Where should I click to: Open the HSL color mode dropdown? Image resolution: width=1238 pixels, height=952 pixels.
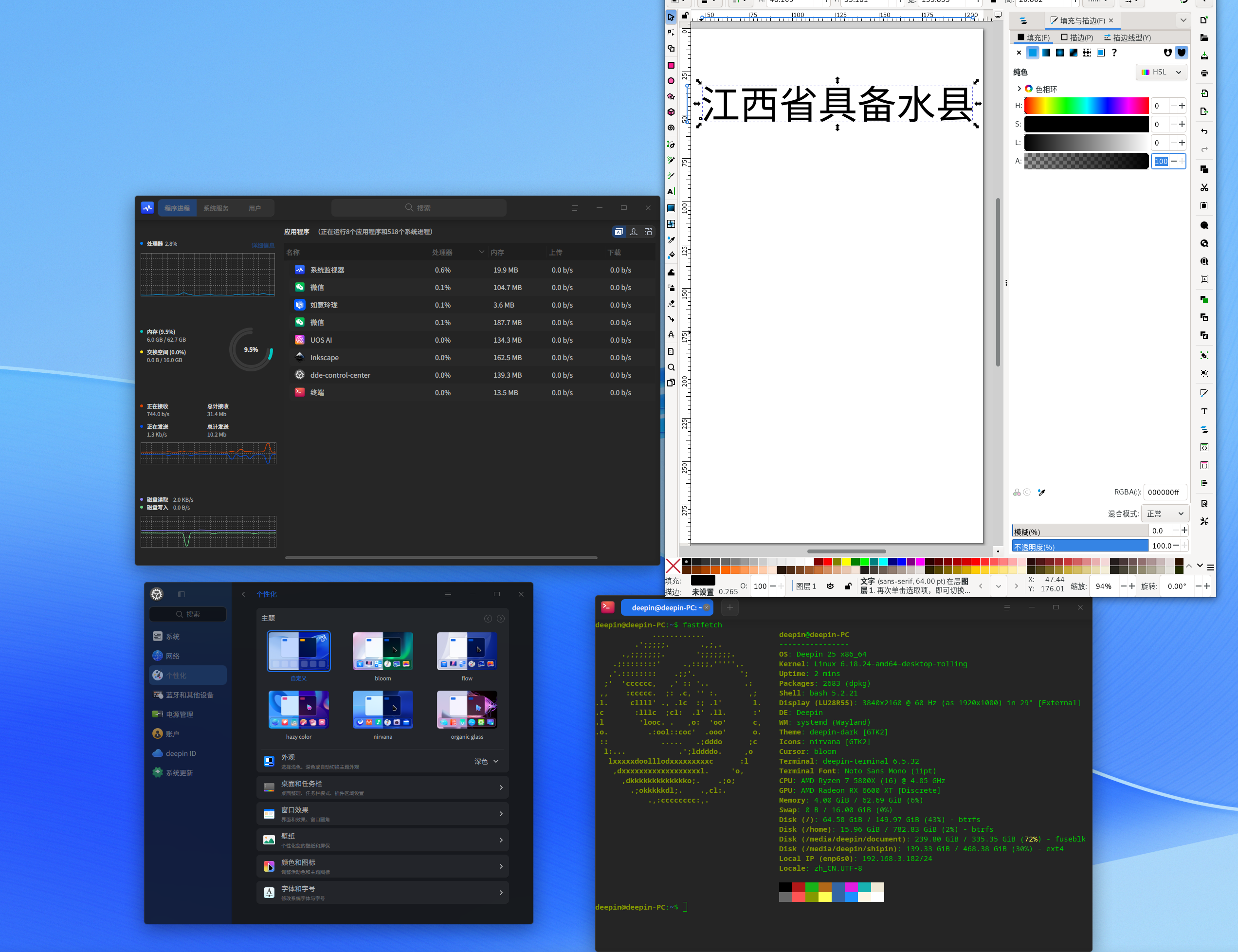pyautogui.click(x=1161, y=72)
